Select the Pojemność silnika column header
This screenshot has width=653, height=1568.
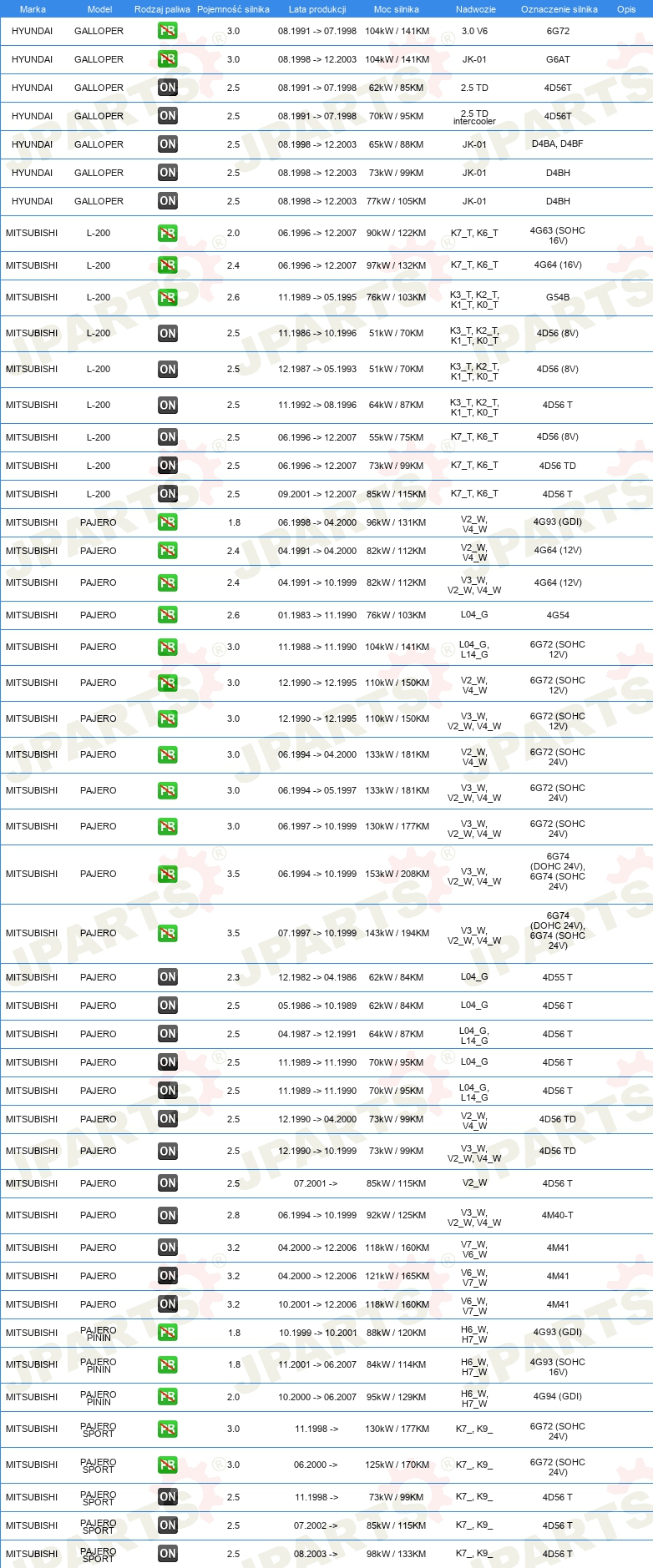point(233,9)
